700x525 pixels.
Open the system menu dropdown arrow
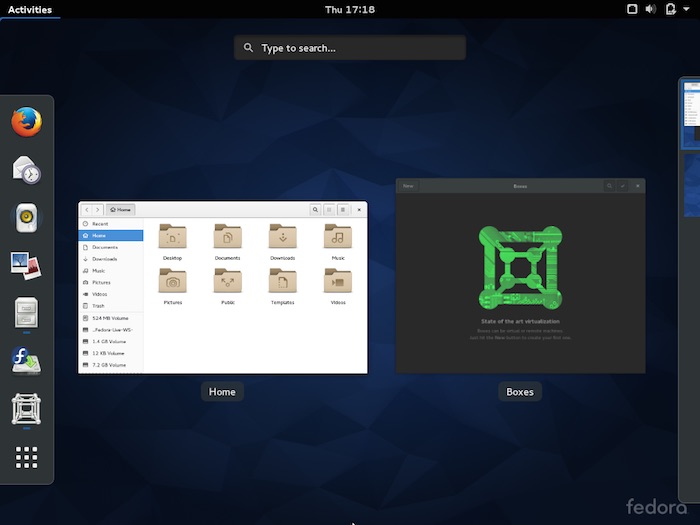pyautogui.click(x=688, y=9)
